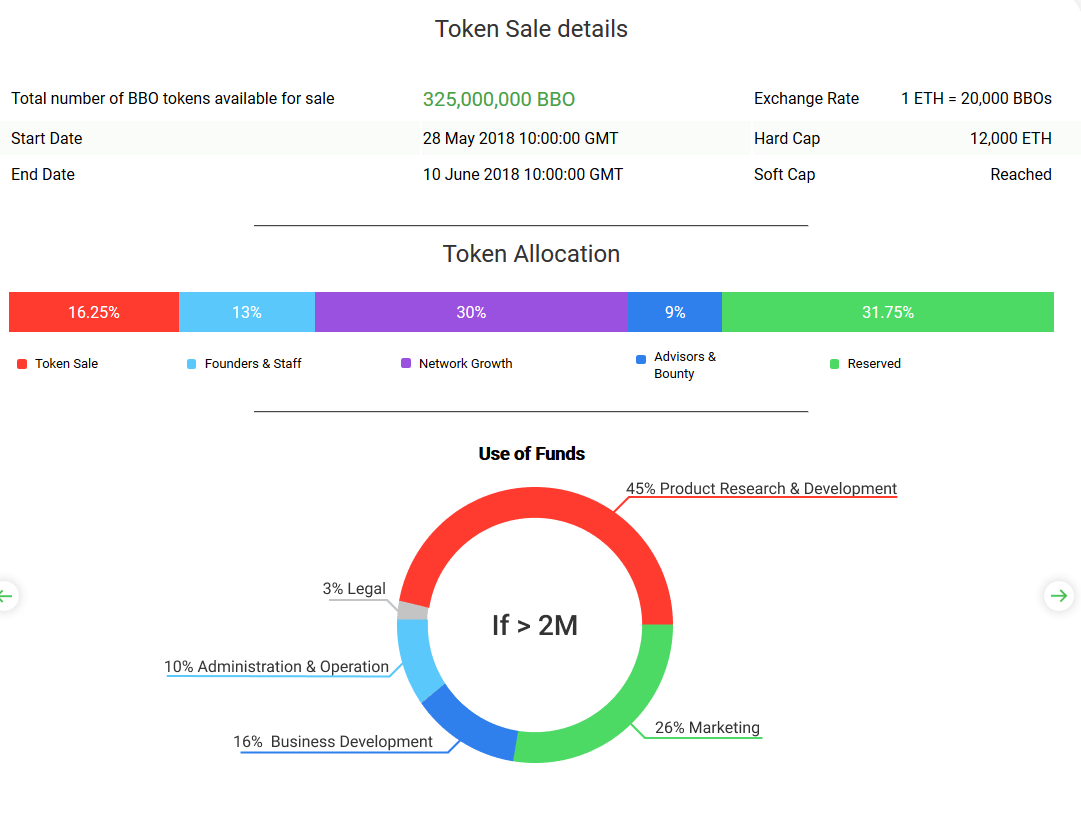Click the If > 2M donut center text
Image resolution: width=1081 pixels, height=823 pixels.
535,625
